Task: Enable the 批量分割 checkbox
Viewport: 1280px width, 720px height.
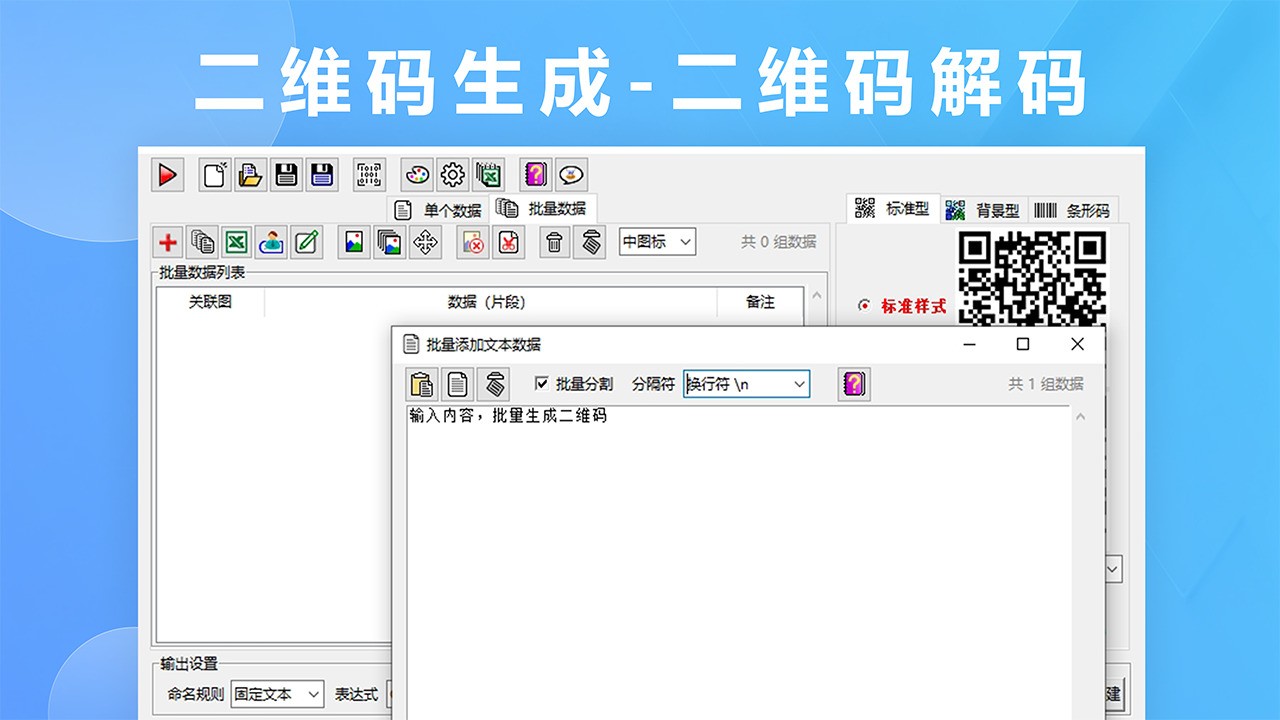Action: tap(541, 383)
